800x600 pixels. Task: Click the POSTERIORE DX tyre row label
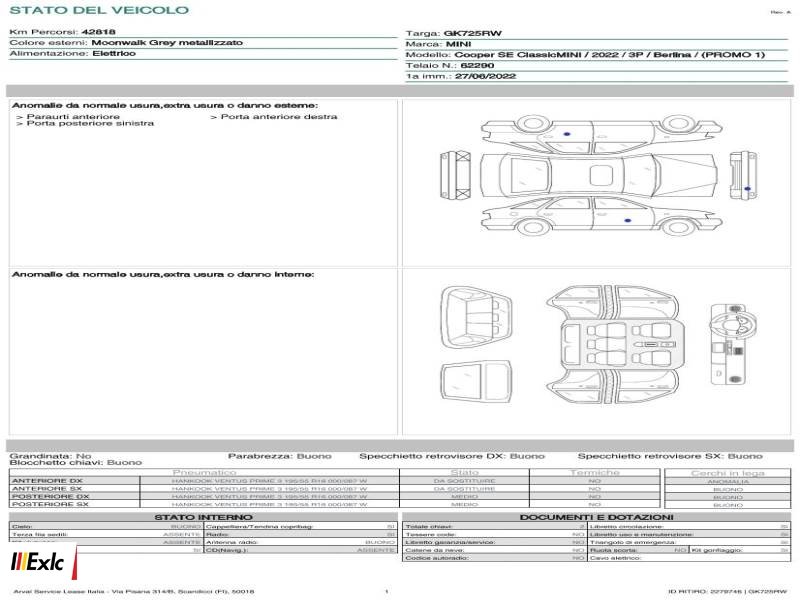click(x=50, y=496)
